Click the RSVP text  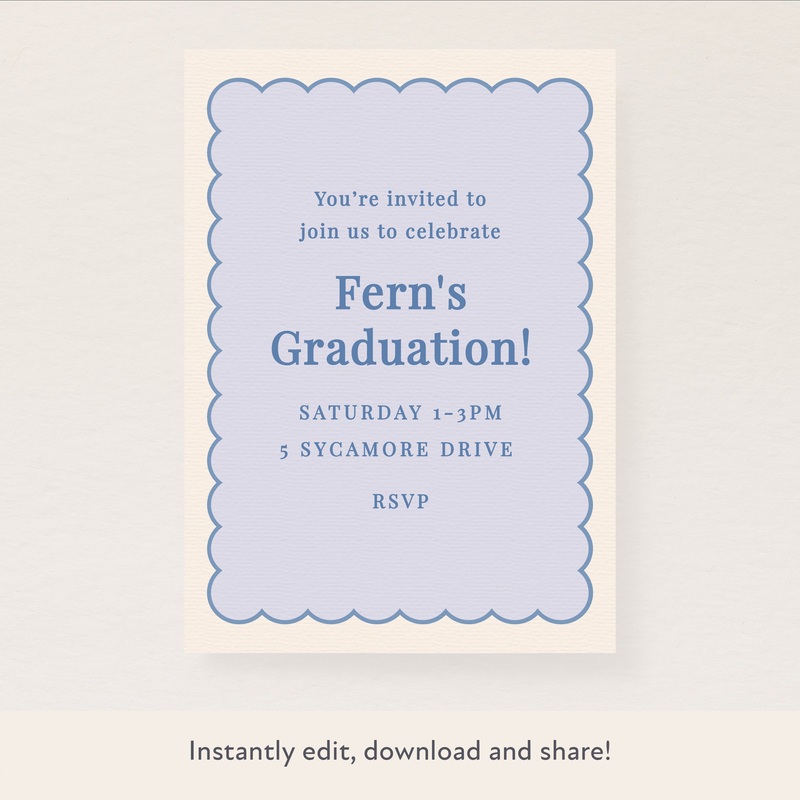[400, 502]
